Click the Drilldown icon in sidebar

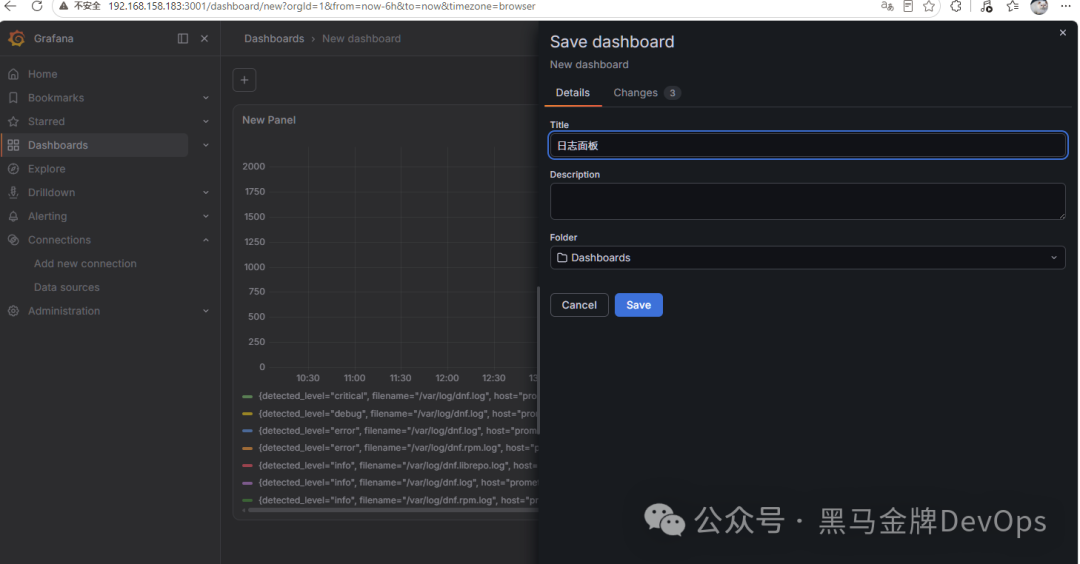click(x=13, y=192)
